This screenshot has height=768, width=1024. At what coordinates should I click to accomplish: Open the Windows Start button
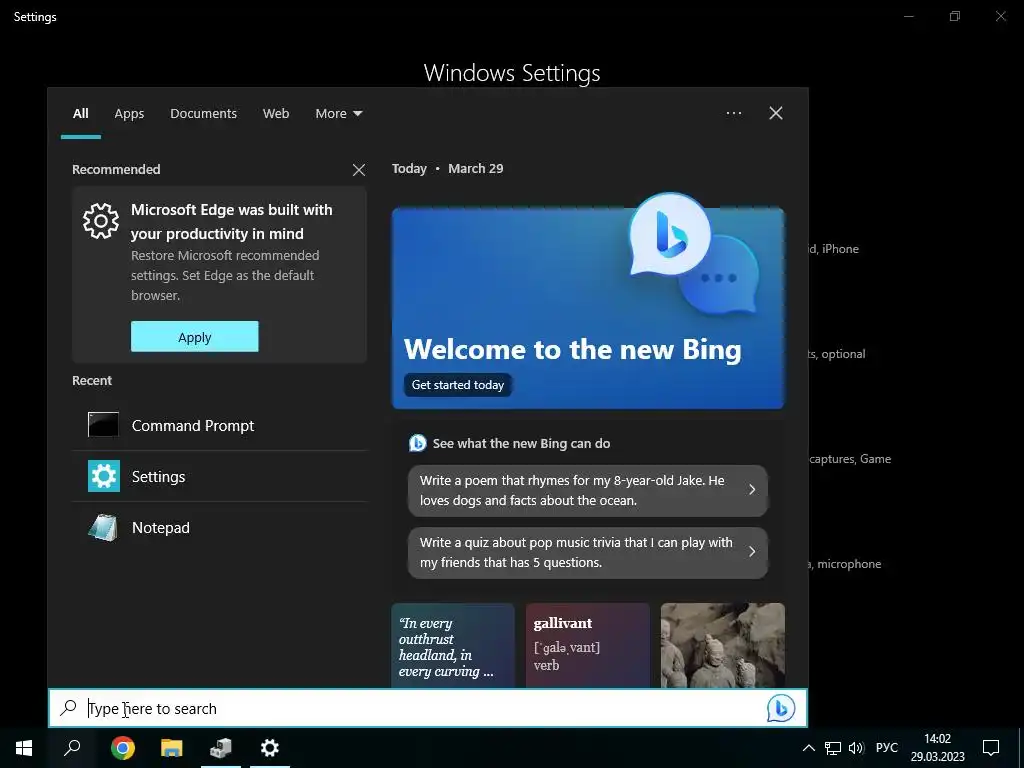tap(24, 748)
